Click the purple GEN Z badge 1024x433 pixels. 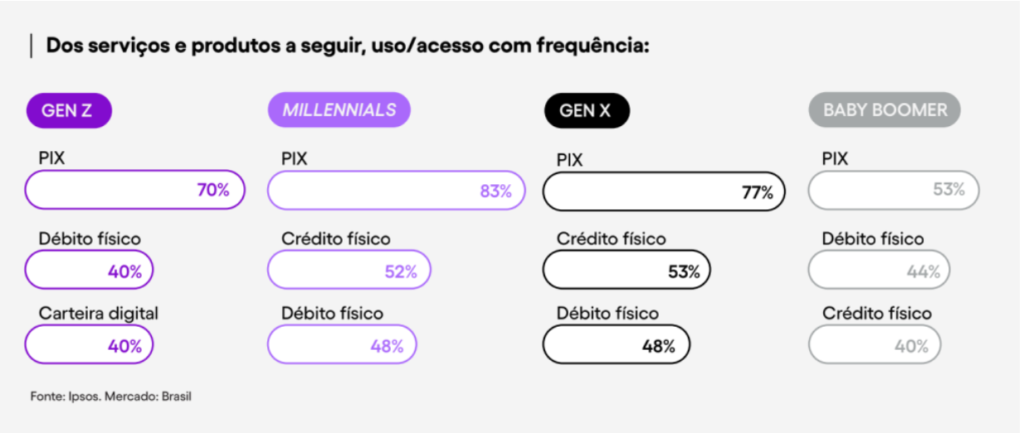click(68, 110)
